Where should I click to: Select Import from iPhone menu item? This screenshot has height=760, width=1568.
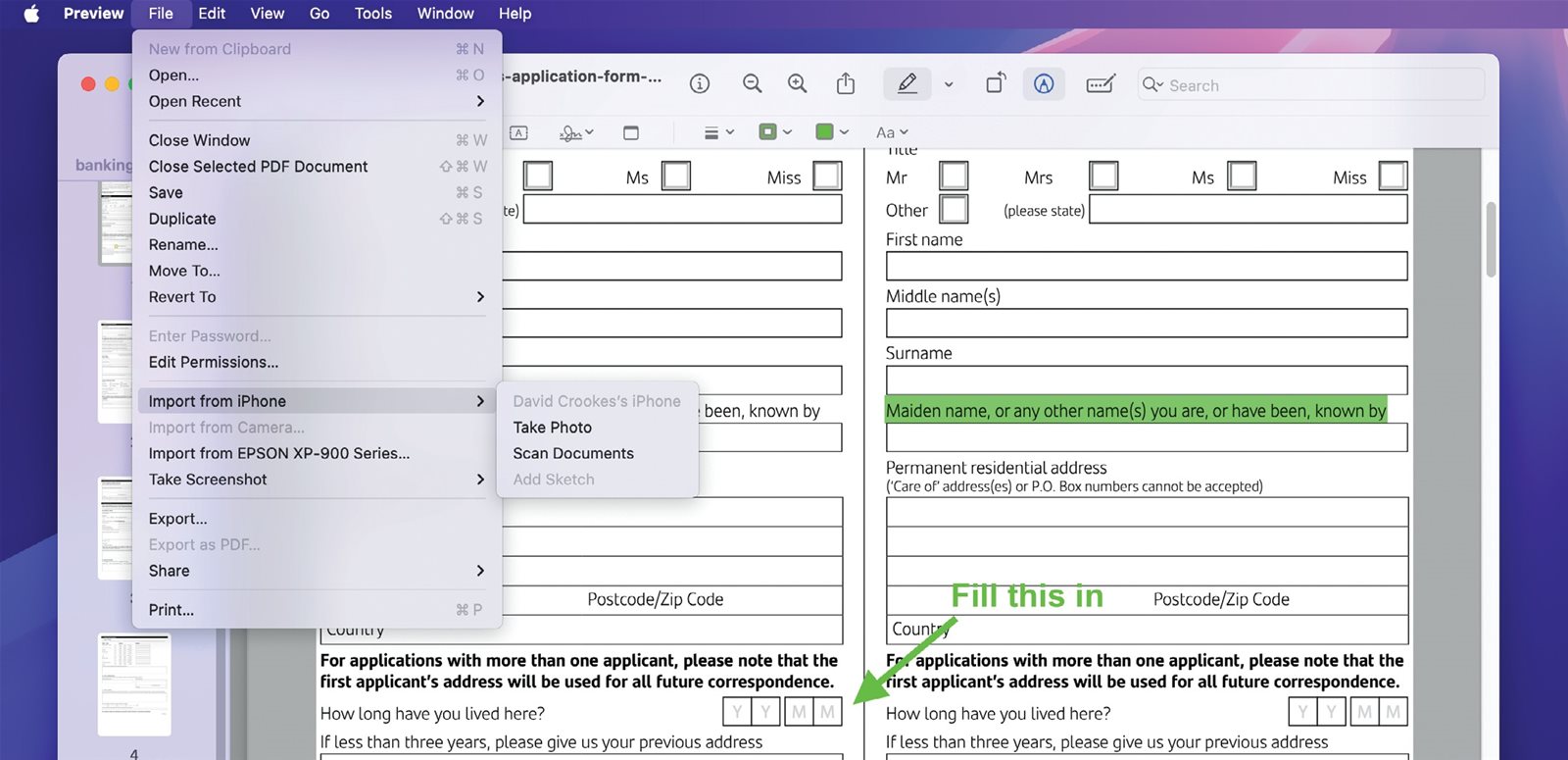click(x=317, y=401)
